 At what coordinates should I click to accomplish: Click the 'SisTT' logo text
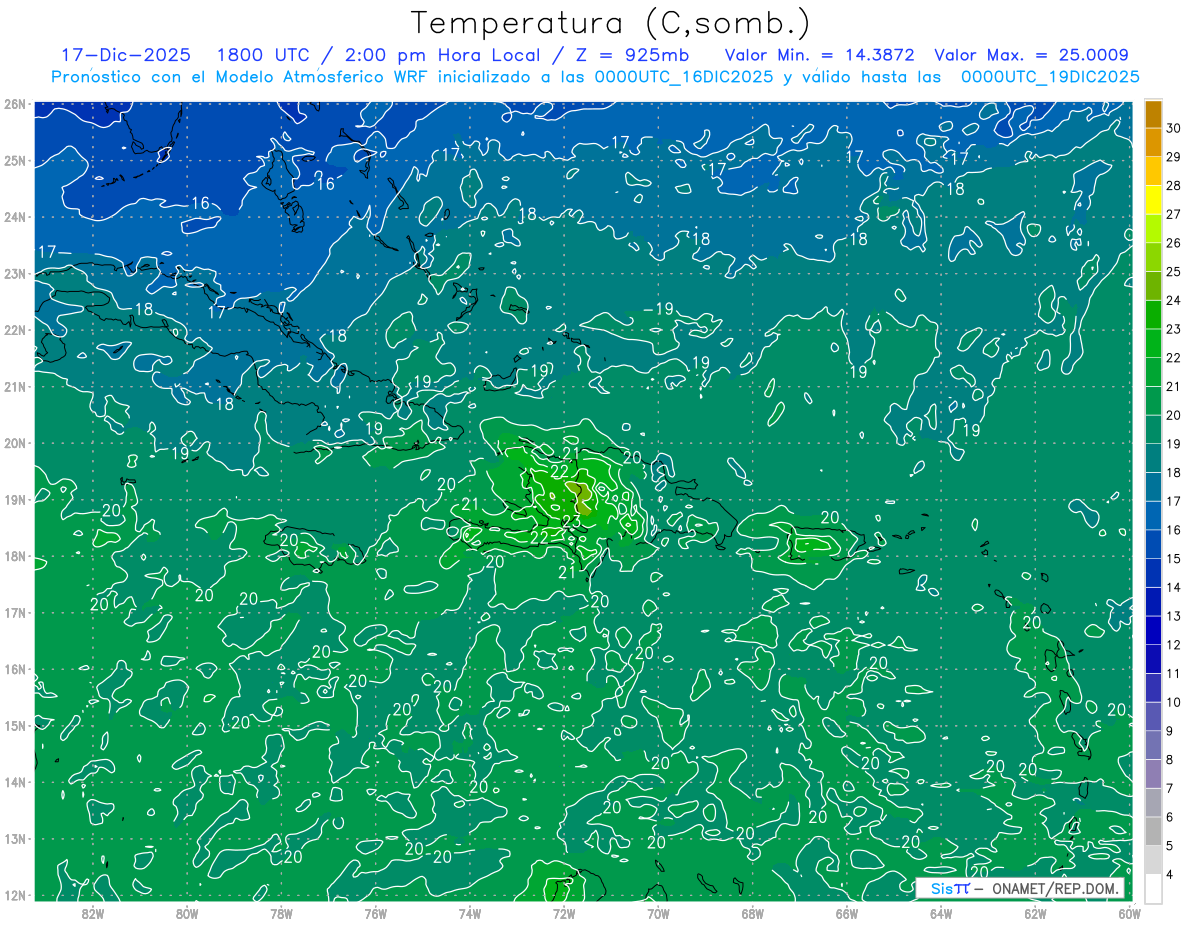tap(950, 888)
